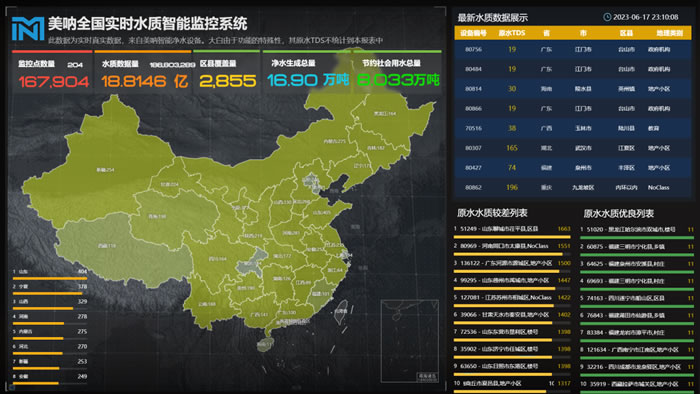700x394 pixels.
Task: Select device row 80756 in the table
Action: tap(573, 50)
